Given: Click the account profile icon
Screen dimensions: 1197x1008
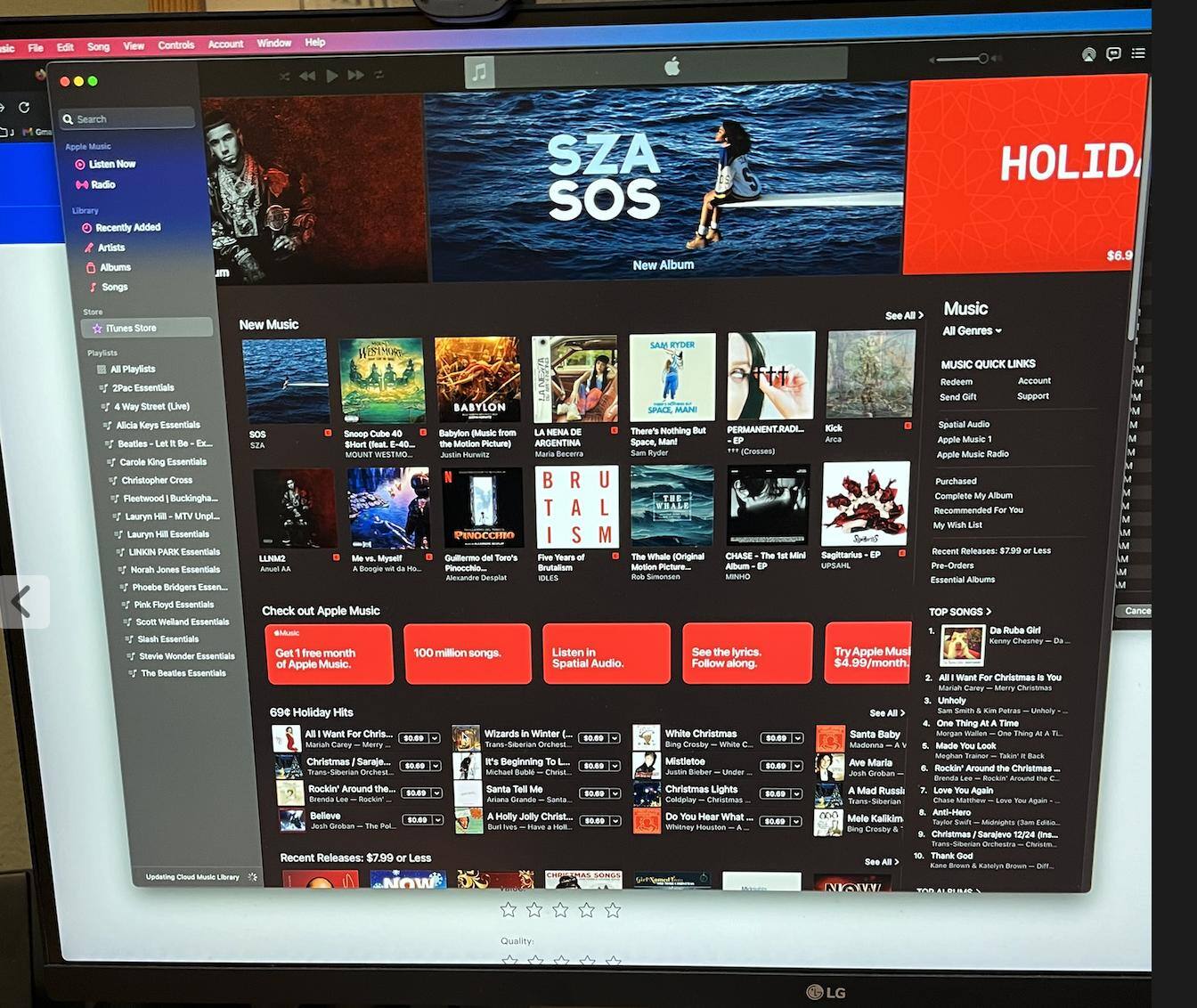Looking at the screenshot, I should tap(1088, 55).
